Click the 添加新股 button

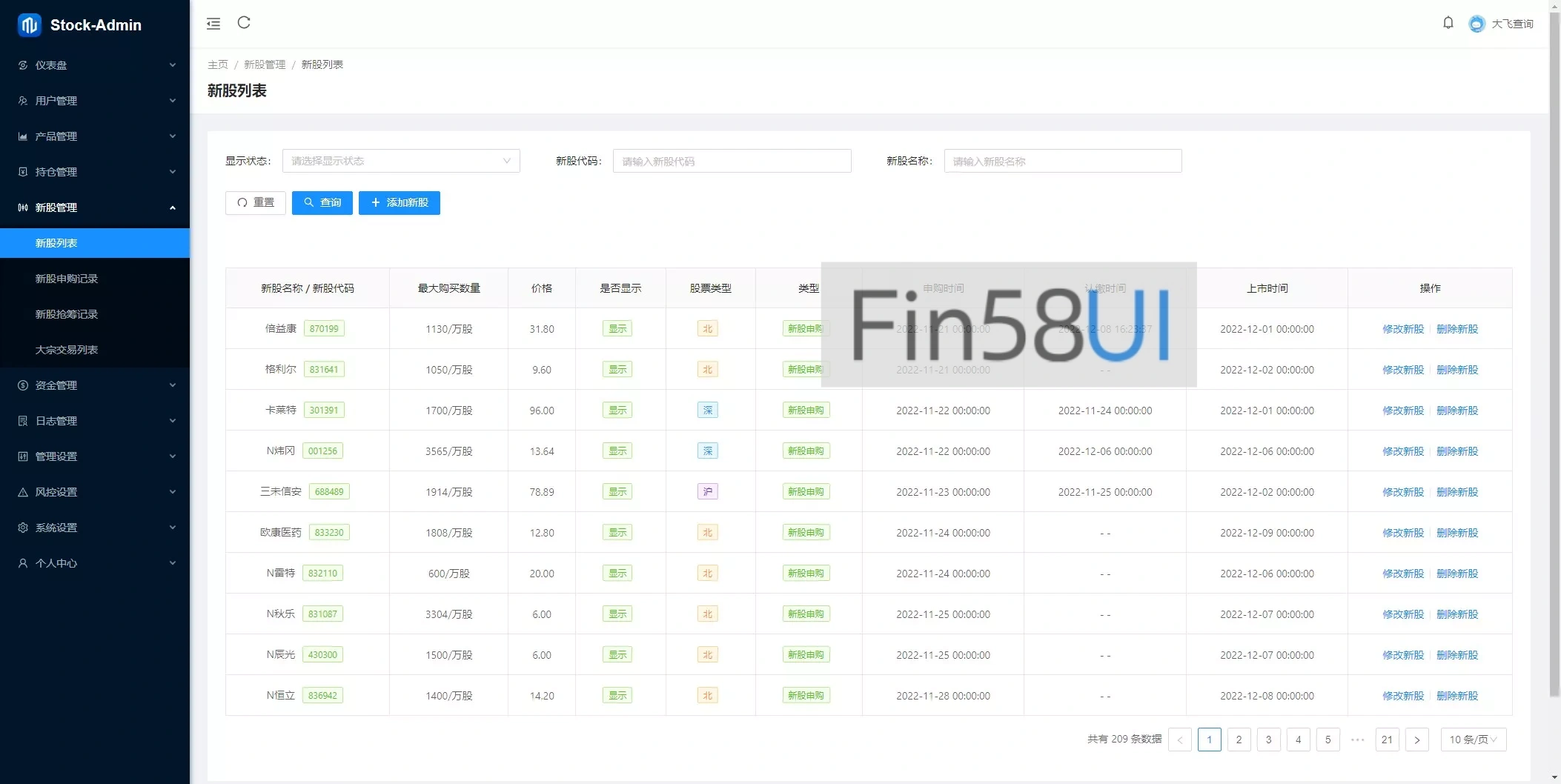click(399, 202)
